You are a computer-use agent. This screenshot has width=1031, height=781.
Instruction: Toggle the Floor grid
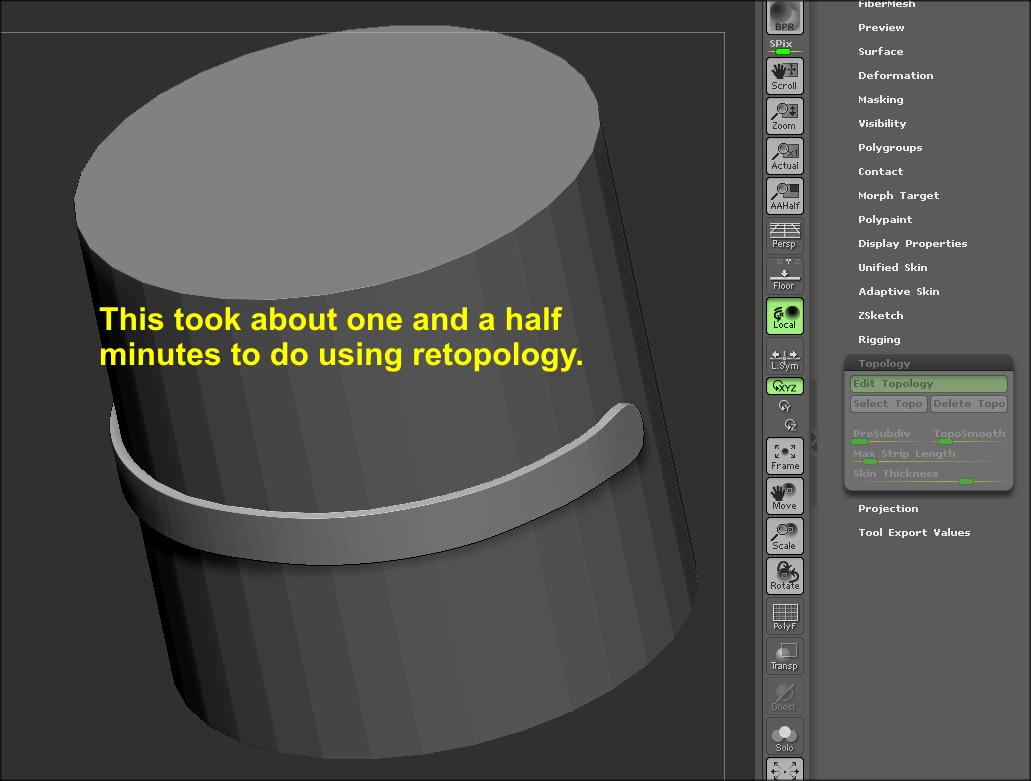(x=784, y=275)
